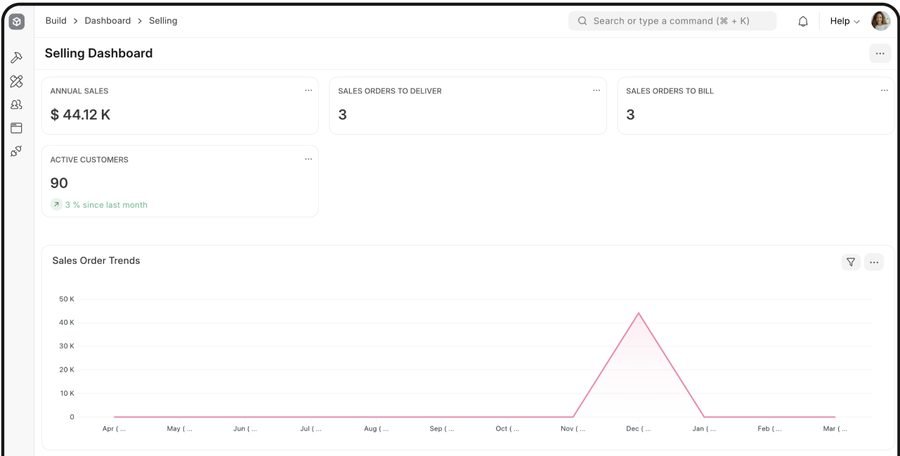Focus the search or type a command field
The image size is (900, 456).
click(x=672, y=21)
